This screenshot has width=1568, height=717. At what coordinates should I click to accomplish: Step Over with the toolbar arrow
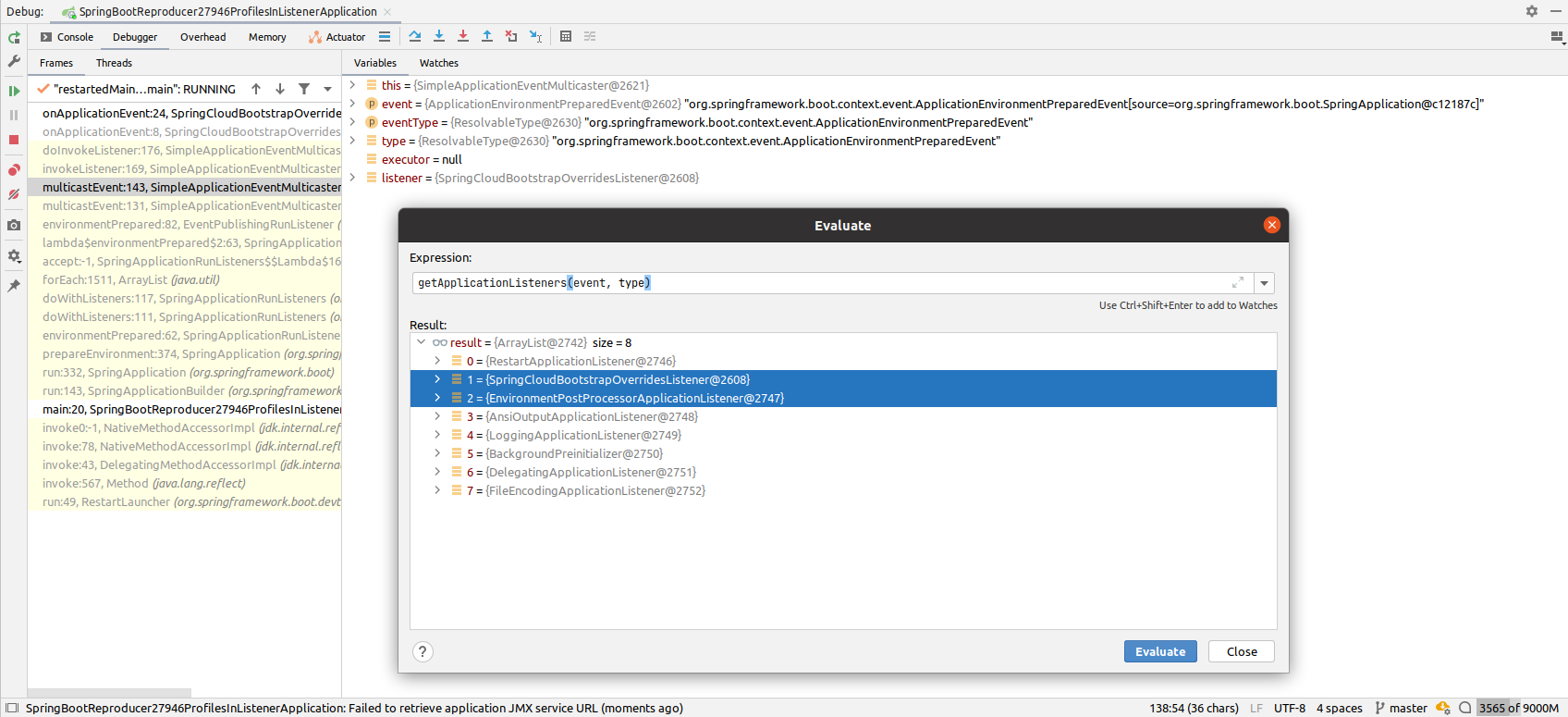(415, 36)
